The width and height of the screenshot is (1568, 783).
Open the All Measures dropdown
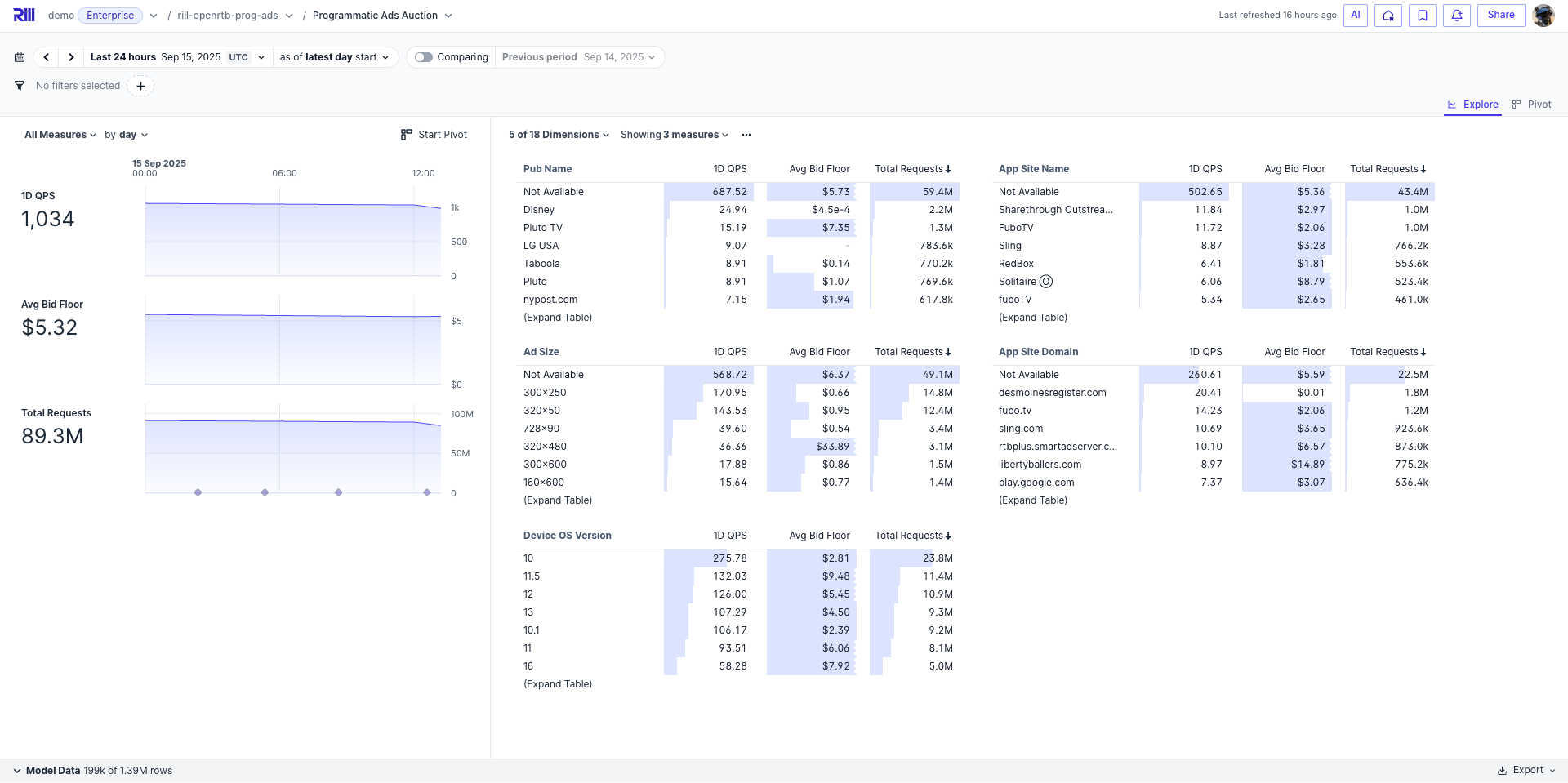[x=60, y=135]
